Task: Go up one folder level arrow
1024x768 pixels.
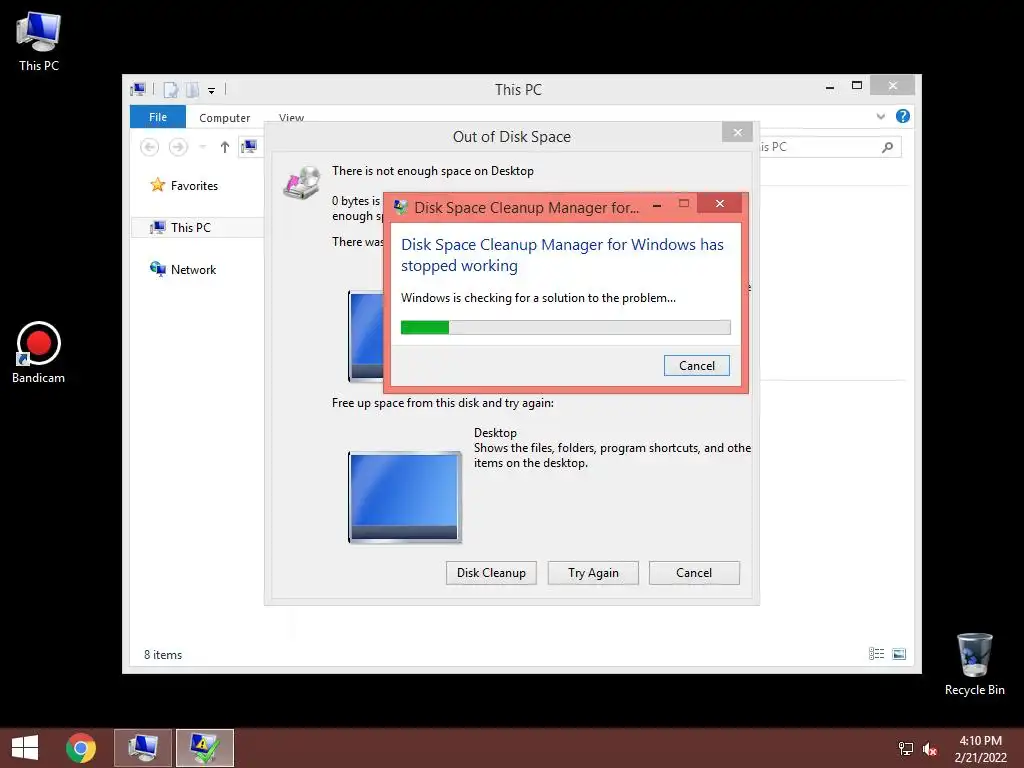Action: [225, 147]
